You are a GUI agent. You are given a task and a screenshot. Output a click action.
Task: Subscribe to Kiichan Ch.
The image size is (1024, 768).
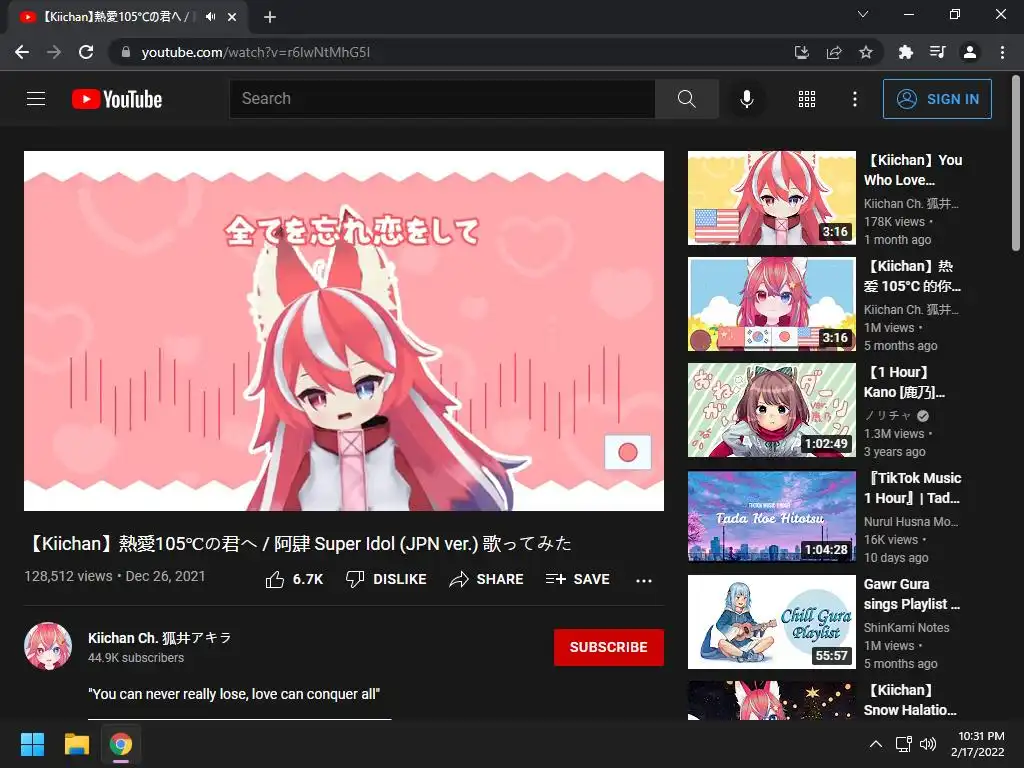click(x=609, y=647)
